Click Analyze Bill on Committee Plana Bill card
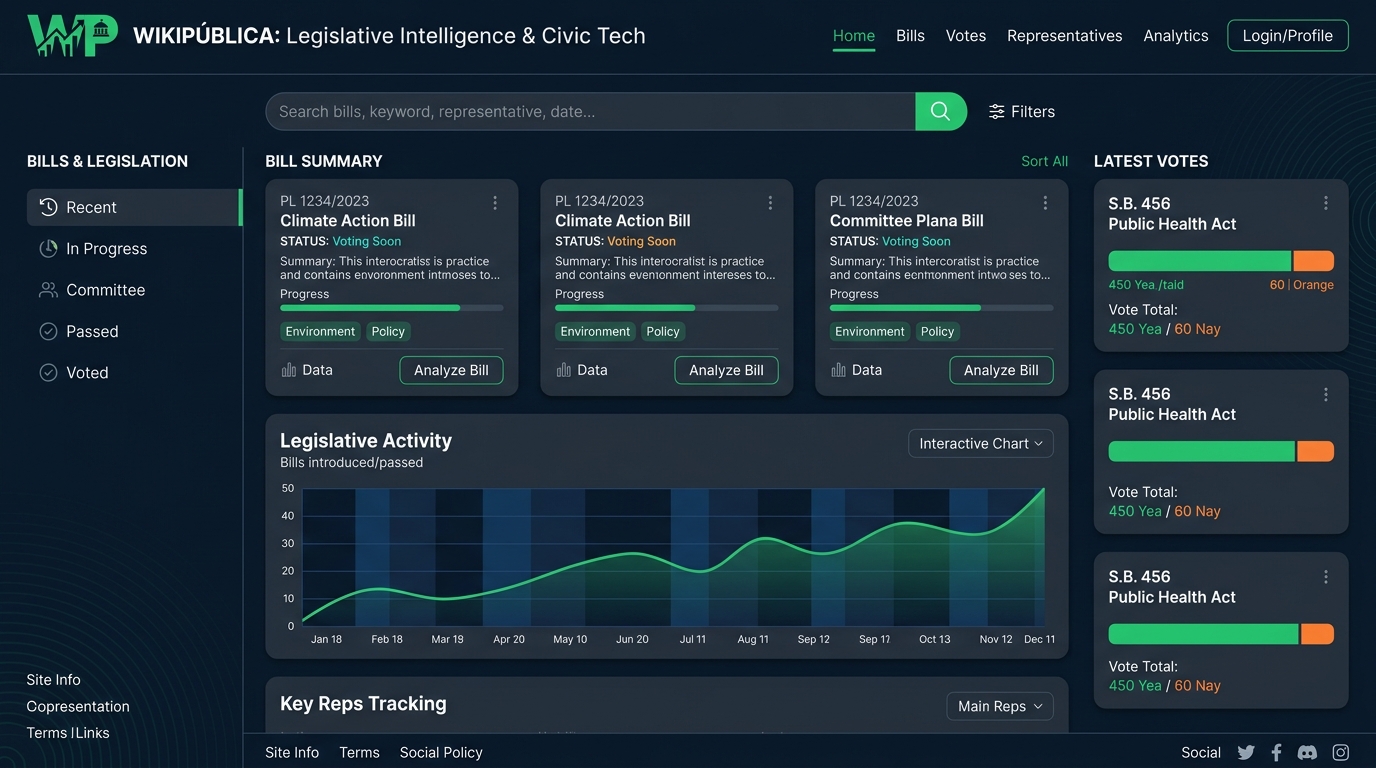 coord(1001,370)
